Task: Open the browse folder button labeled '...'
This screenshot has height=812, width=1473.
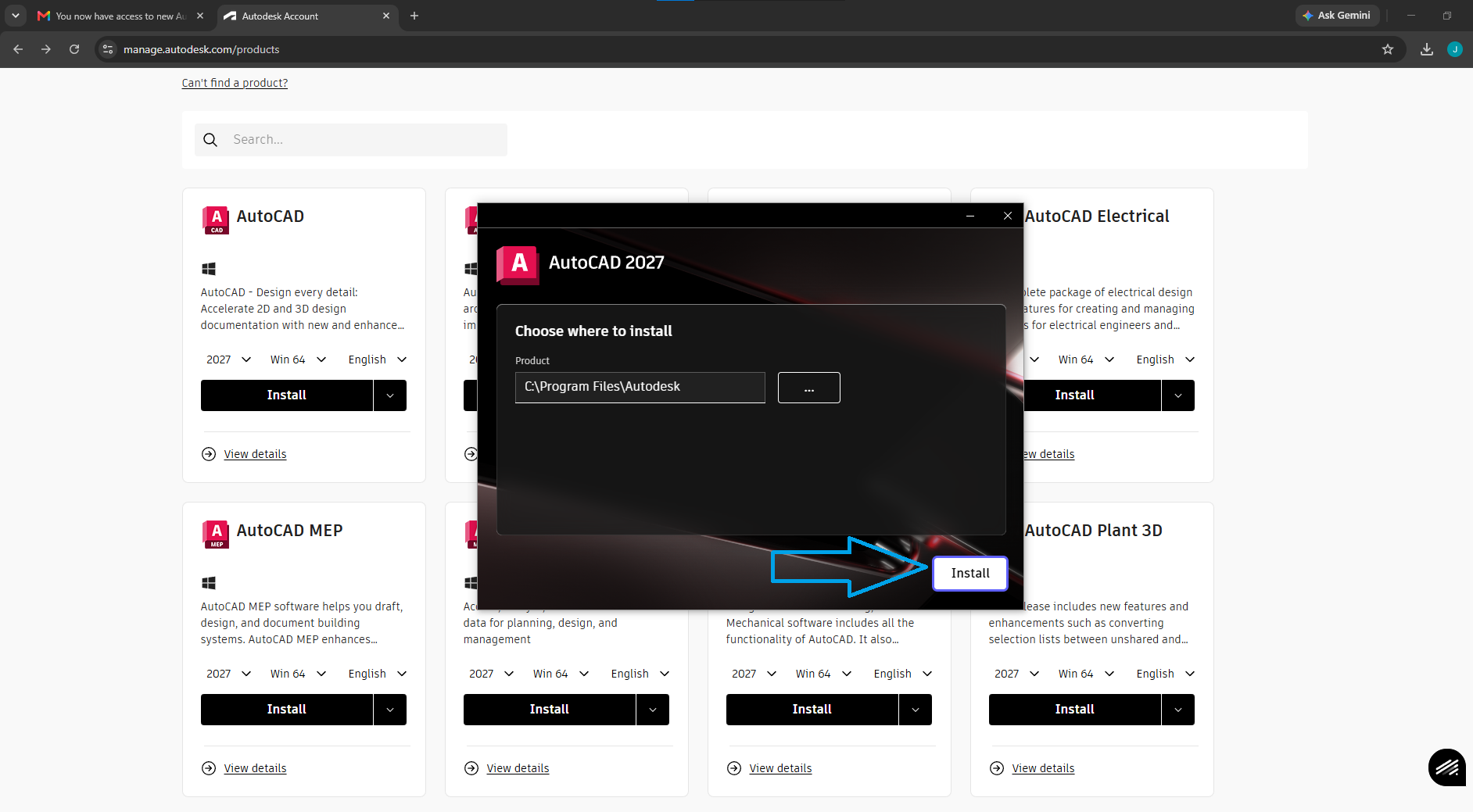Action: (808, 388)
